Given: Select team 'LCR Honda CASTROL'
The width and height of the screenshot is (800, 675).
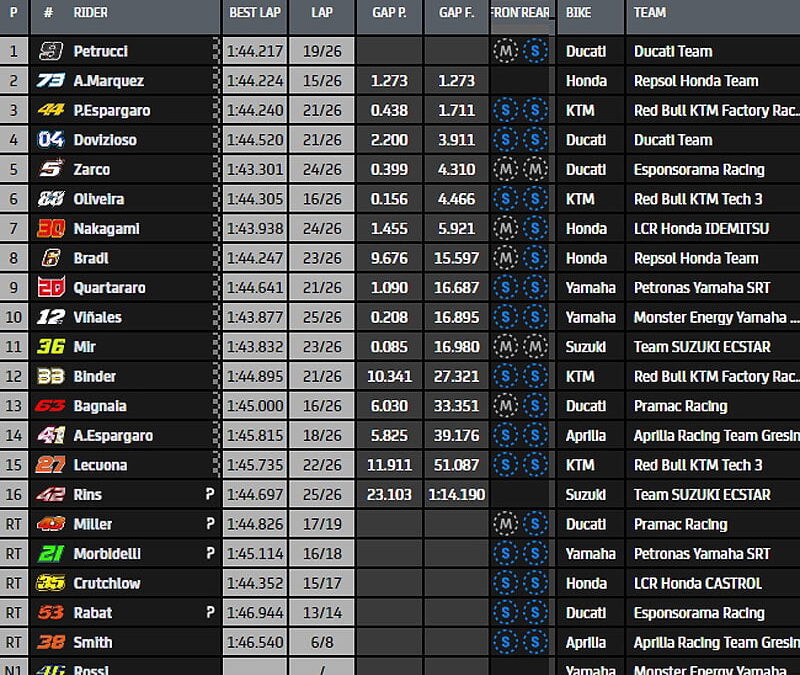Looking at the screenshot, I should point(698,583).
